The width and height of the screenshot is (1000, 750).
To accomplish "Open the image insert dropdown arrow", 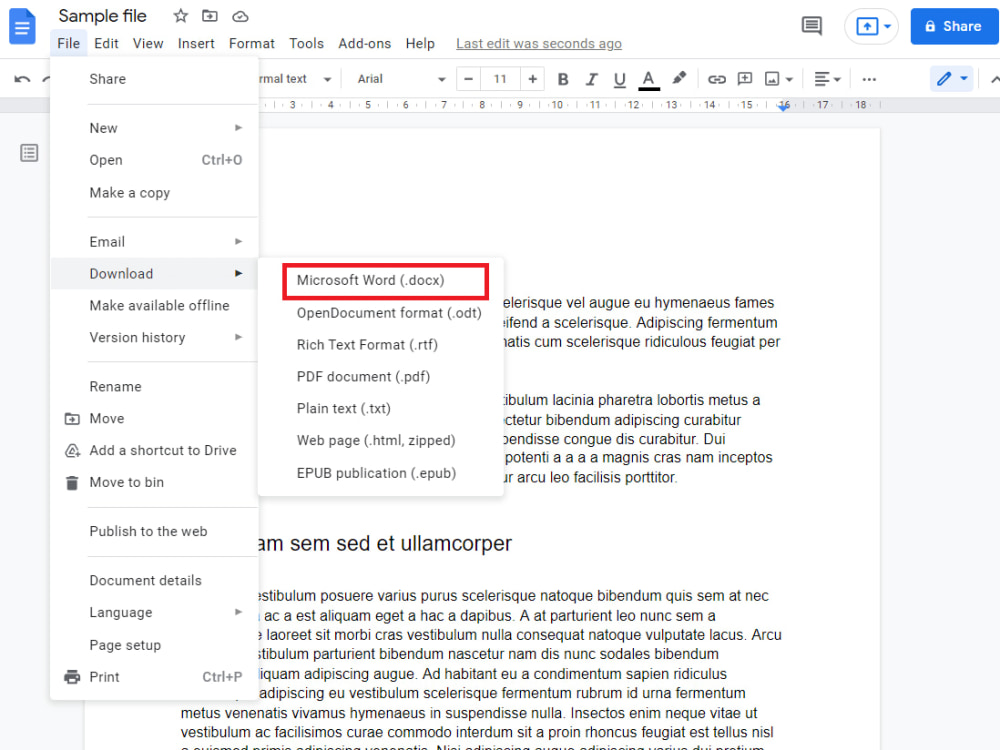I will 789,80.
